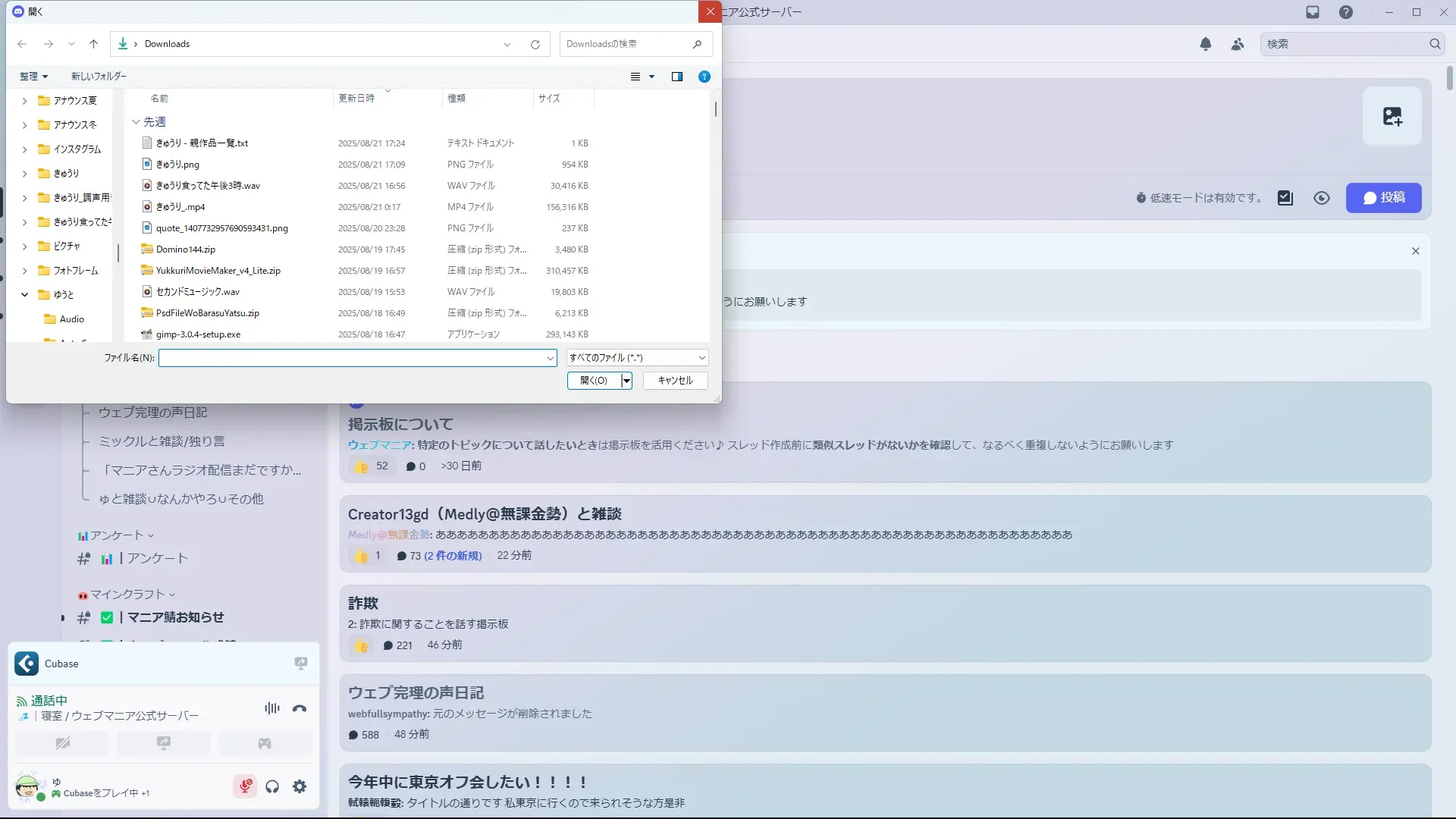Click 新しいフォルダー in dialog toolbar

pyautogui.click(x=99, y=77)
